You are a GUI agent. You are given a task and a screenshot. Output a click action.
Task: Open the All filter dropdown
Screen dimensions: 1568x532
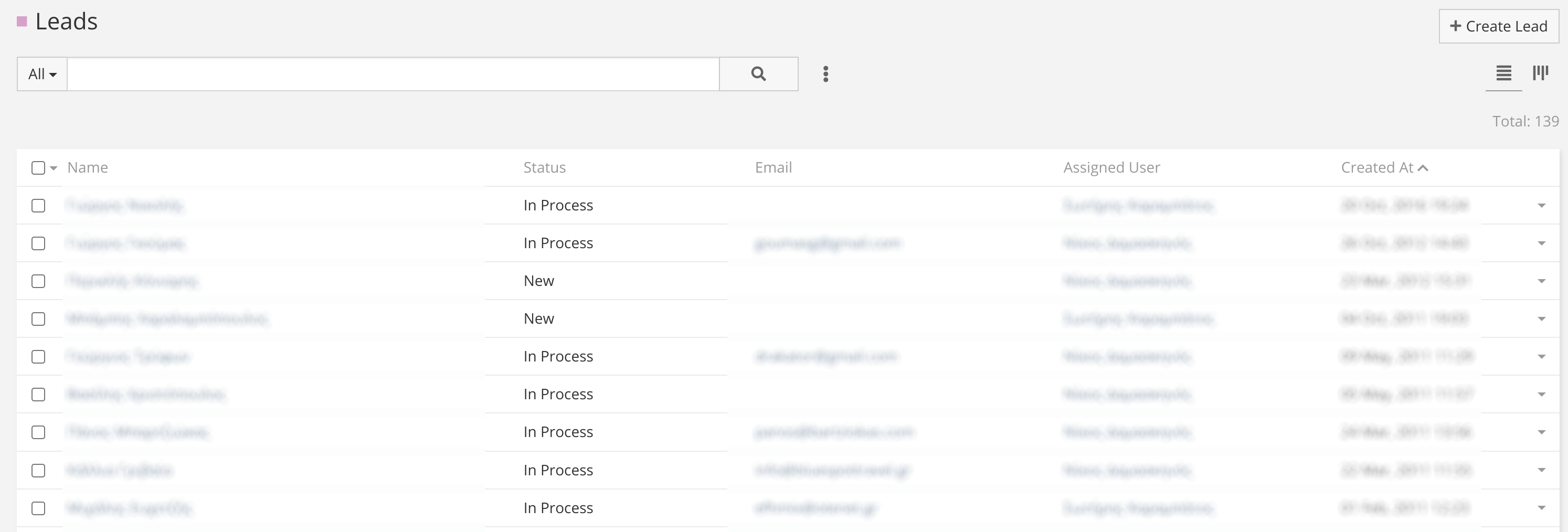point(42,75)
